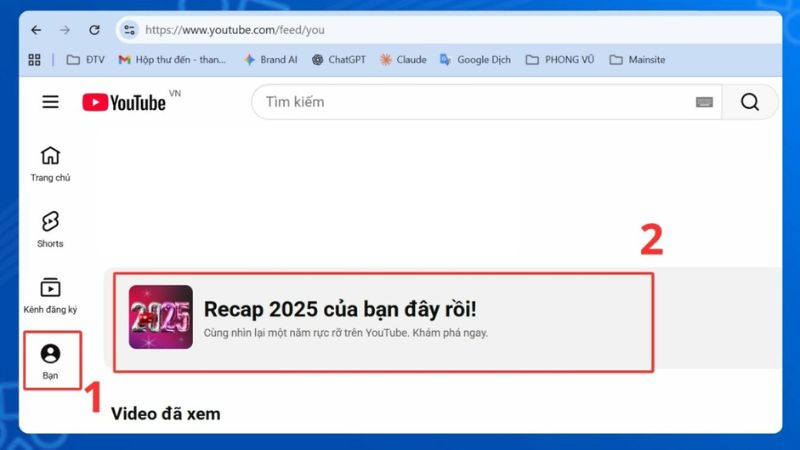Open Kênh đăng ký subscriptions in sidebar
This screenshot has width=800, height=450.
click(x=50, y=296)
